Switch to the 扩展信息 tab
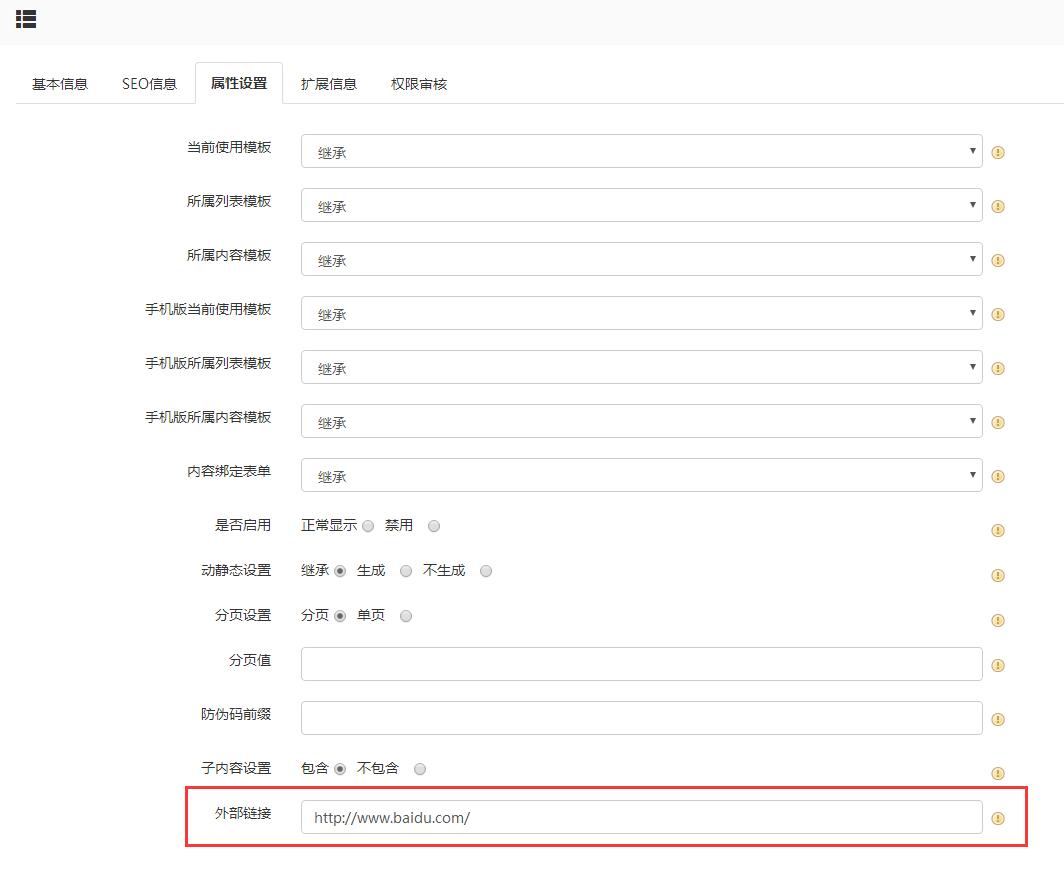 pos(328,84)
